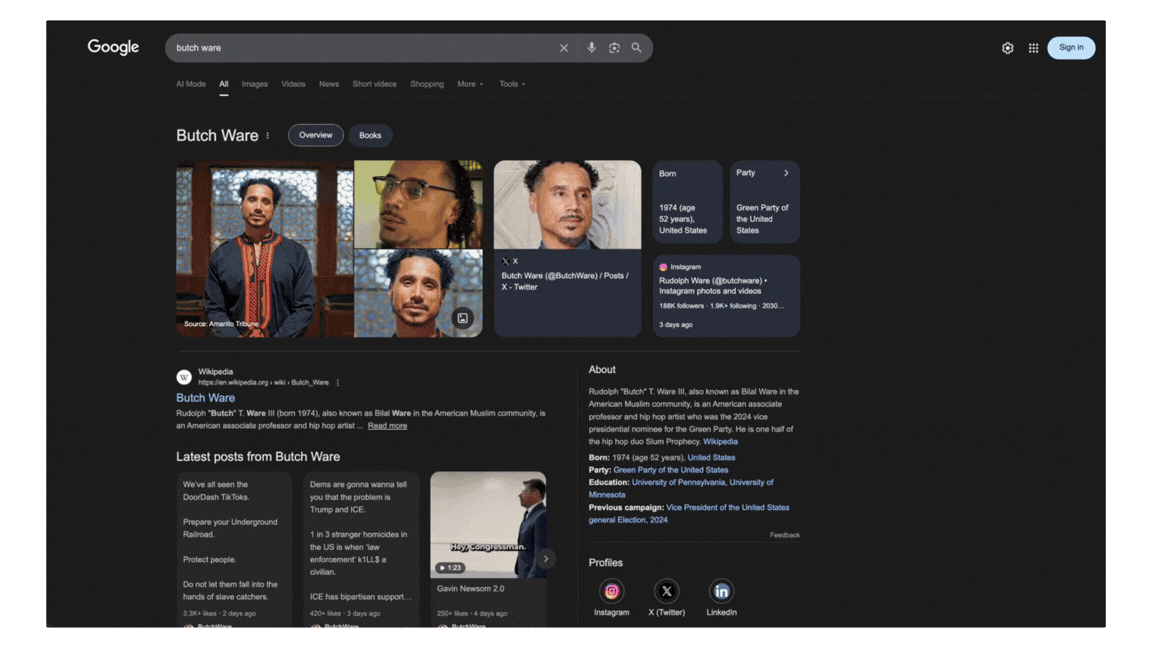Open Search by image camera icon
This screenshot has width=1152, height=648.
(x=614, y=48)
